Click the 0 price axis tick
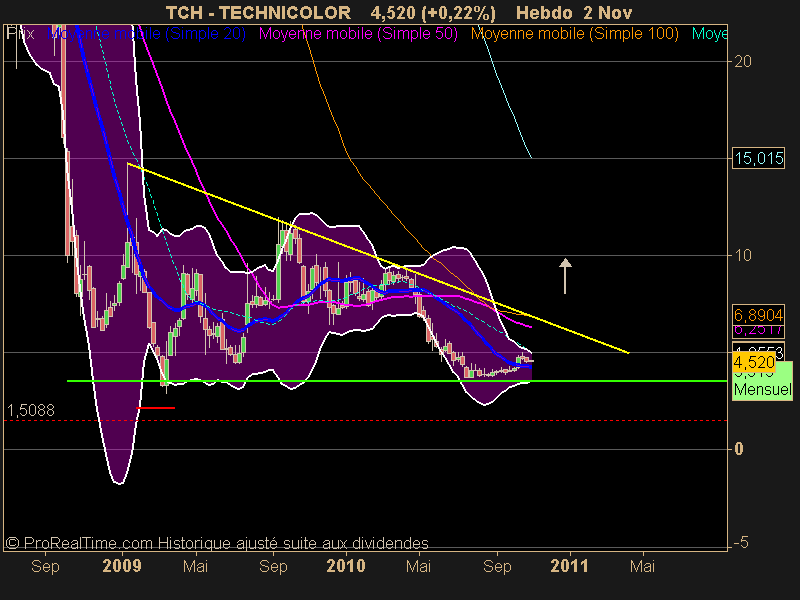The height and width of the screenshot is (600, 800). pos(739,449)
